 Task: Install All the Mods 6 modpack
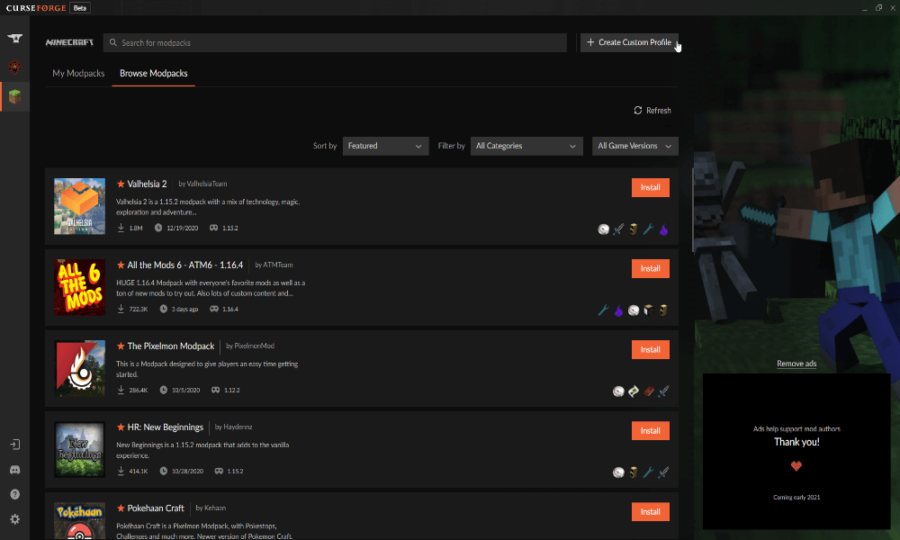(x=650, y=269)
